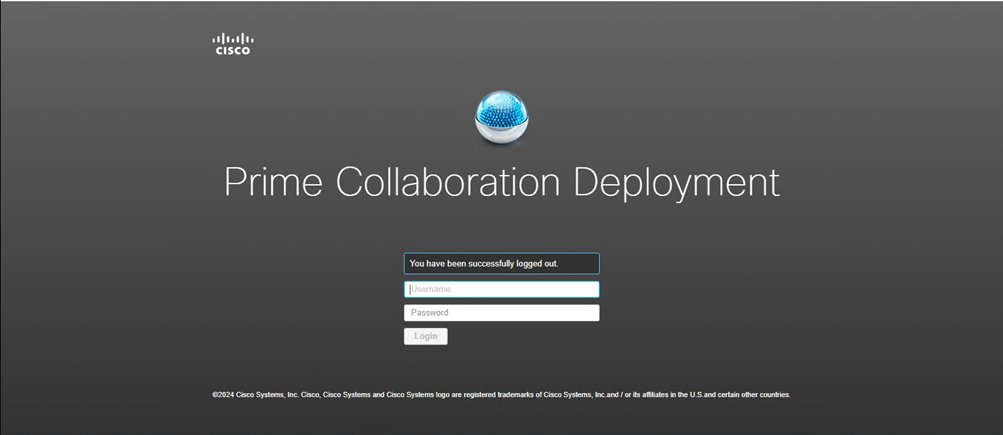Image resolution: width=1003 pixels, height=435 pixels.
Task: Click the white base of the globe icon
Action: point(501,132)
